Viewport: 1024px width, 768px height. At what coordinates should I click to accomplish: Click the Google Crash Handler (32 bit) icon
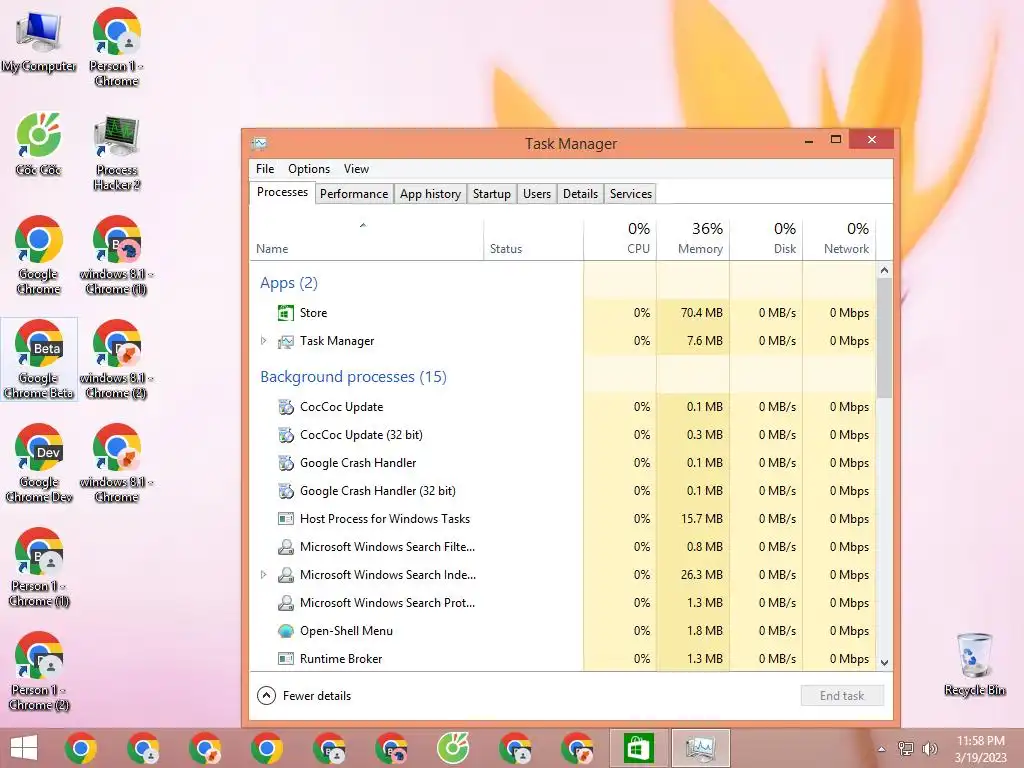pyautogui.click(x=285, y=491)
